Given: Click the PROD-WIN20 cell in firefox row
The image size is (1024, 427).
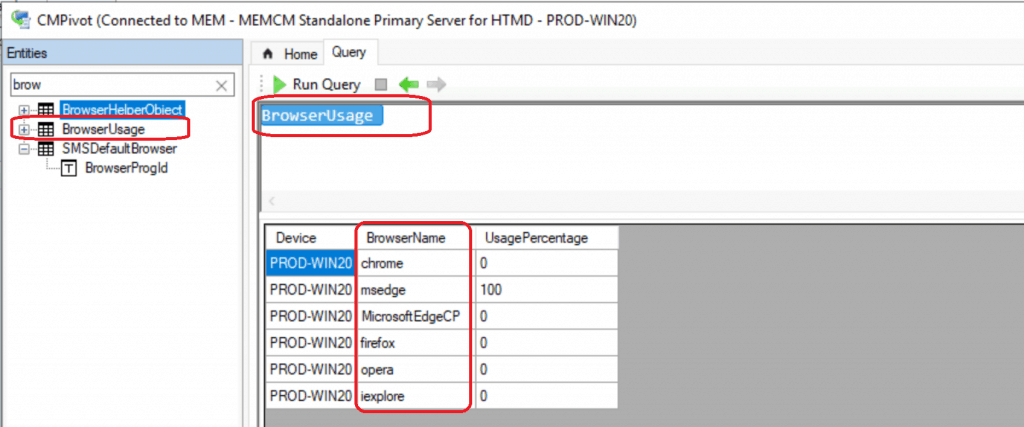Looking at the screenshot, I should point(312,343).
